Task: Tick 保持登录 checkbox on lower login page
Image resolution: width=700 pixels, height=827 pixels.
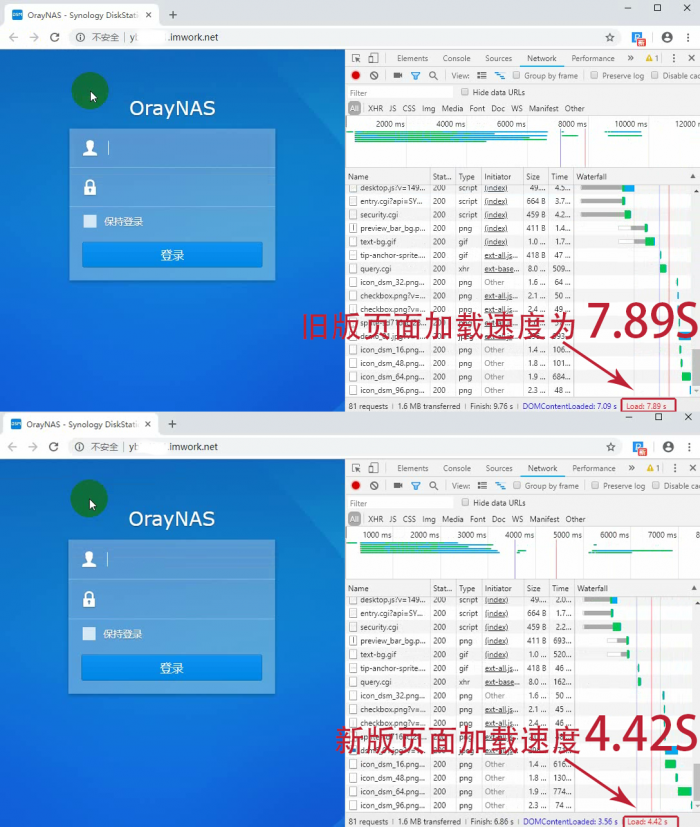Action: 89,633
